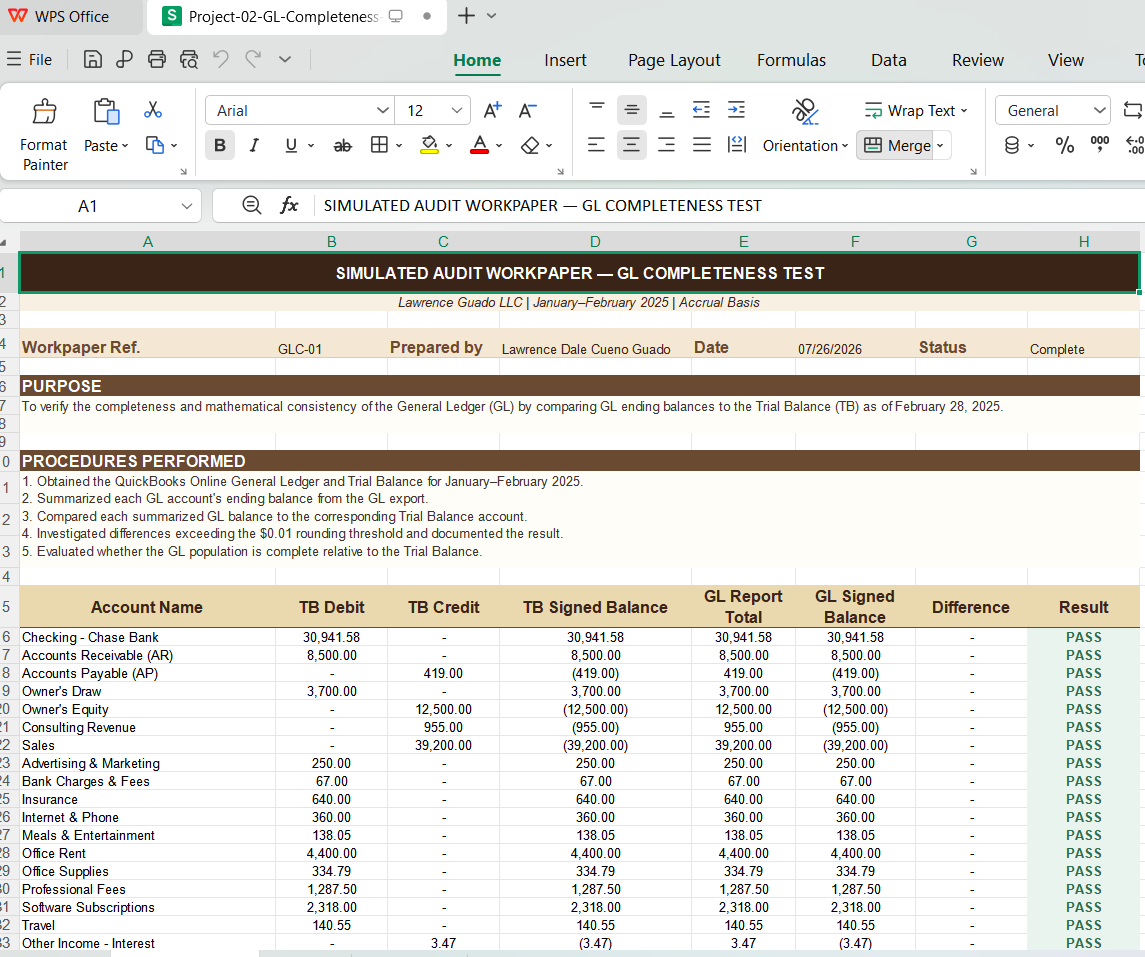Toggle Center horizontal alignment
Viewport: 1145px width, 957px height.
click(632, 145)
